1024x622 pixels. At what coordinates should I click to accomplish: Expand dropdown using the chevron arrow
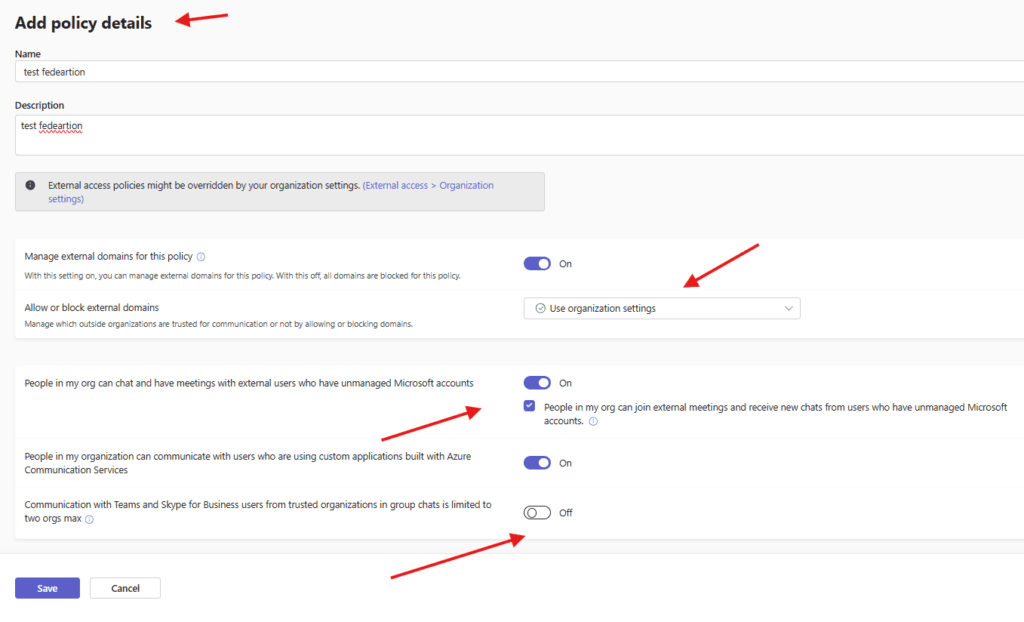[x=788, y=309]
